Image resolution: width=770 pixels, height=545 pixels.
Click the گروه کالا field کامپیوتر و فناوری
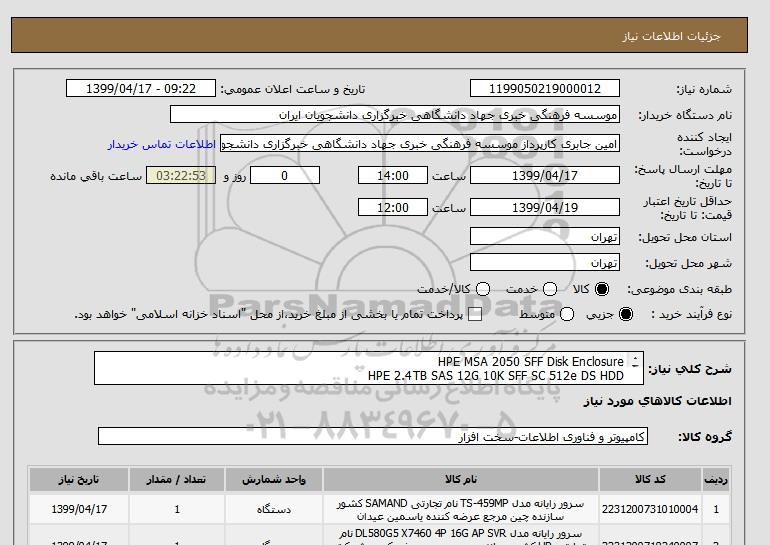(373, 436)
